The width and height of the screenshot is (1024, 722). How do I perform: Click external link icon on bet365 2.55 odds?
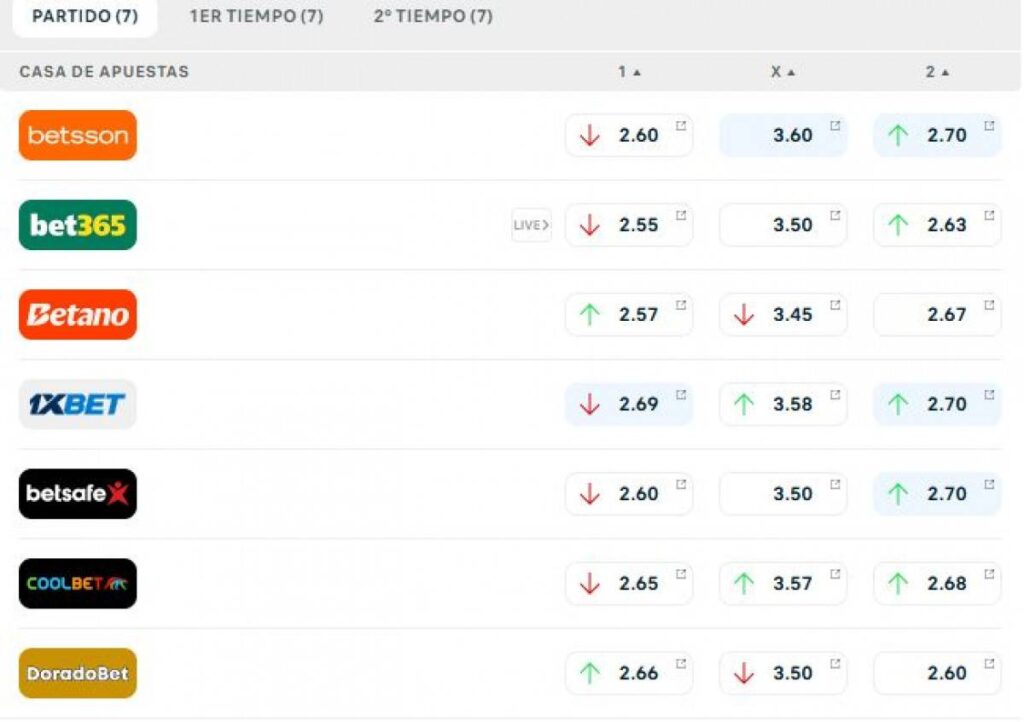tap(680, 215)
